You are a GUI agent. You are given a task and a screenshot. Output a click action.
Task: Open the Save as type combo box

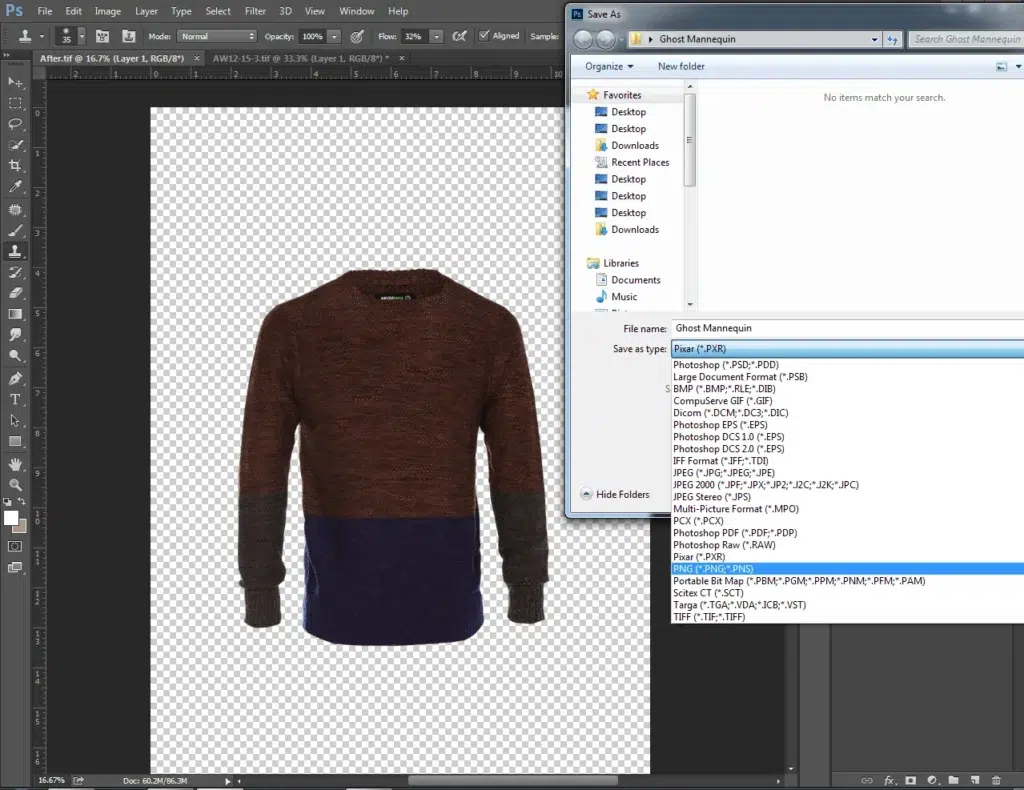tap(848, 349)
